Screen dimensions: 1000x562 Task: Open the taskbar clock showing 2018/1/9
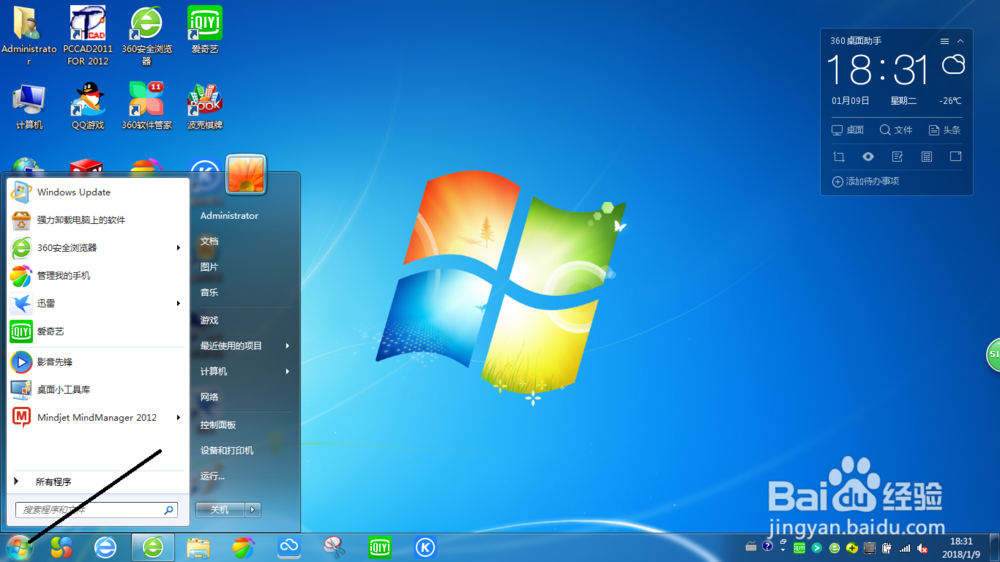coord(962,548)
